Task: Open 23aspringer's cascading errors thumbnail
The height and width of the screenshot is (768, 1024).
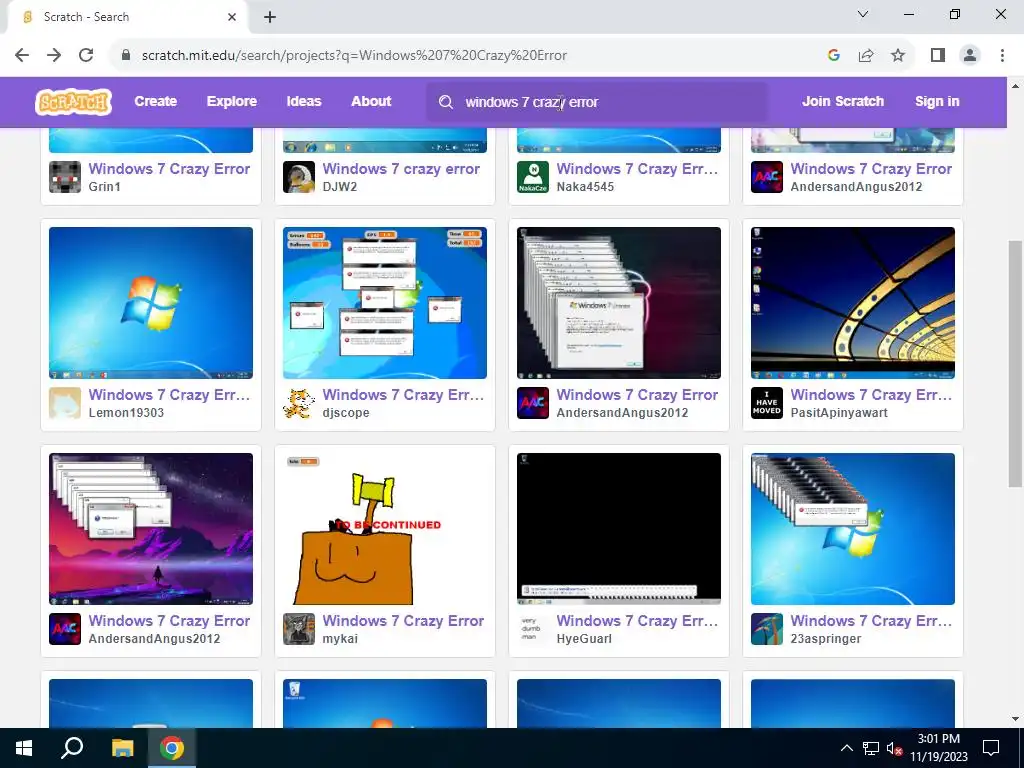Action: pos(853,529)
